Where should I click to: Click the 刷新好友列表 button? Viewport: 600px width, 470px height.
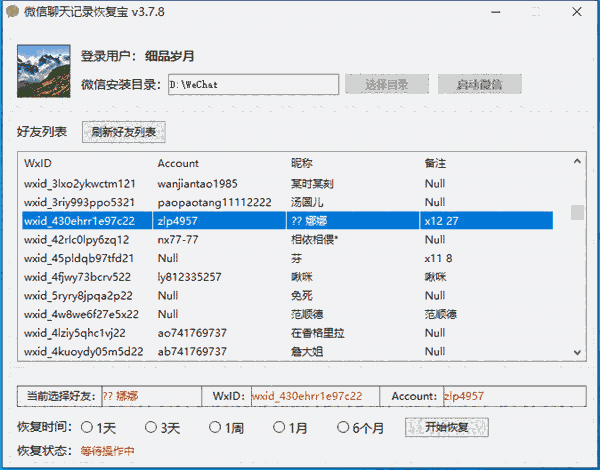coord(124,132)
